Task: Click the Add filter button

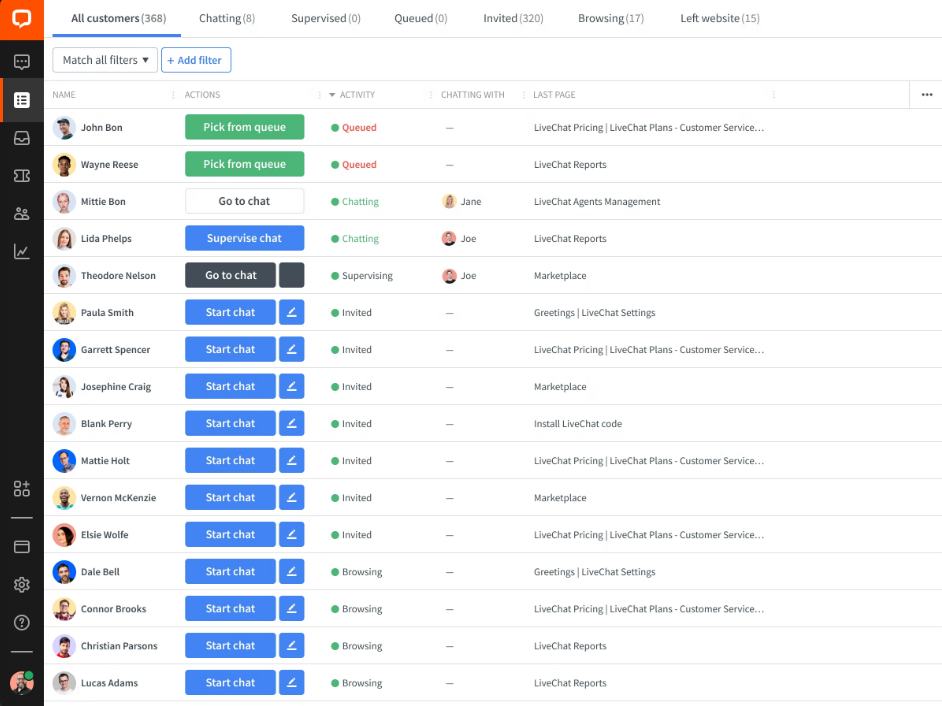Action: pyautogui.click(x=196, y=60)
